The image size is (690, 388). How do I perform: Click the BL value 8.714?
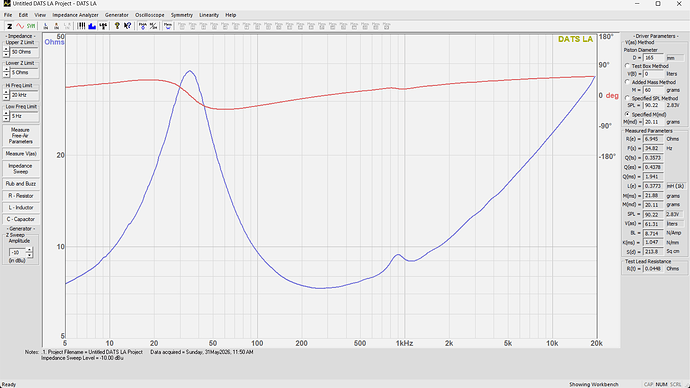pos(653,234)
